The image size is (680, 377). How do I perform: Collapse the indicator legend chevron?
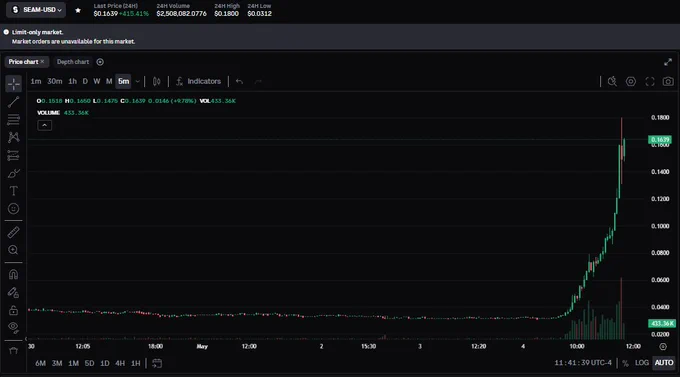(x=44, y=125)
